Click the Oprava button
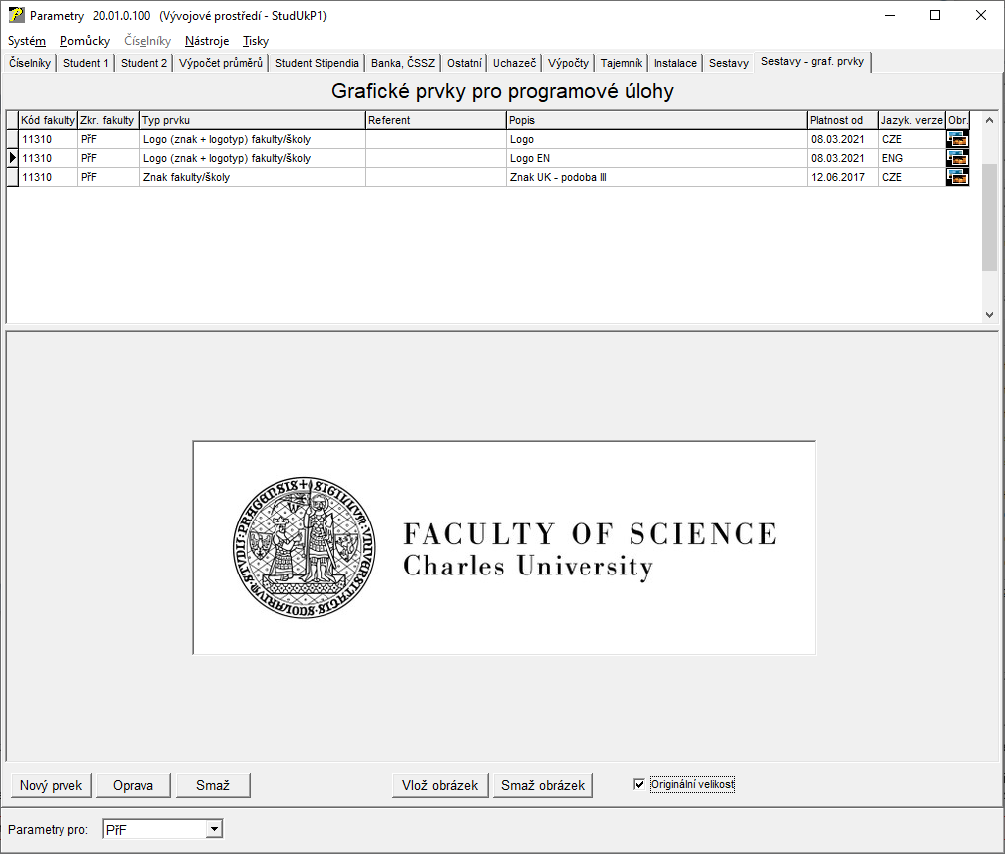The width and height of the screenshot is (1005, 854). 133,785
